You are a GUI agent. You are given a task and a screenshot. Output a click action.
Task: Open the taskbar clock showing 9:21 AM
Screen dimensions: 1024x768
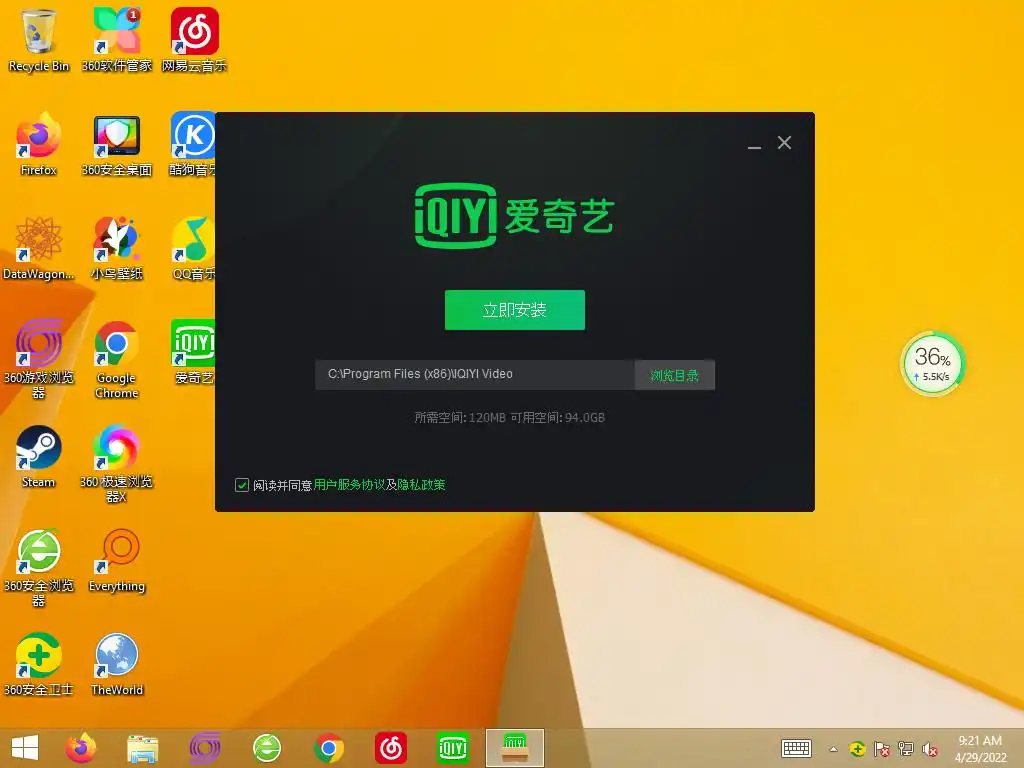(x=980, y=748)
